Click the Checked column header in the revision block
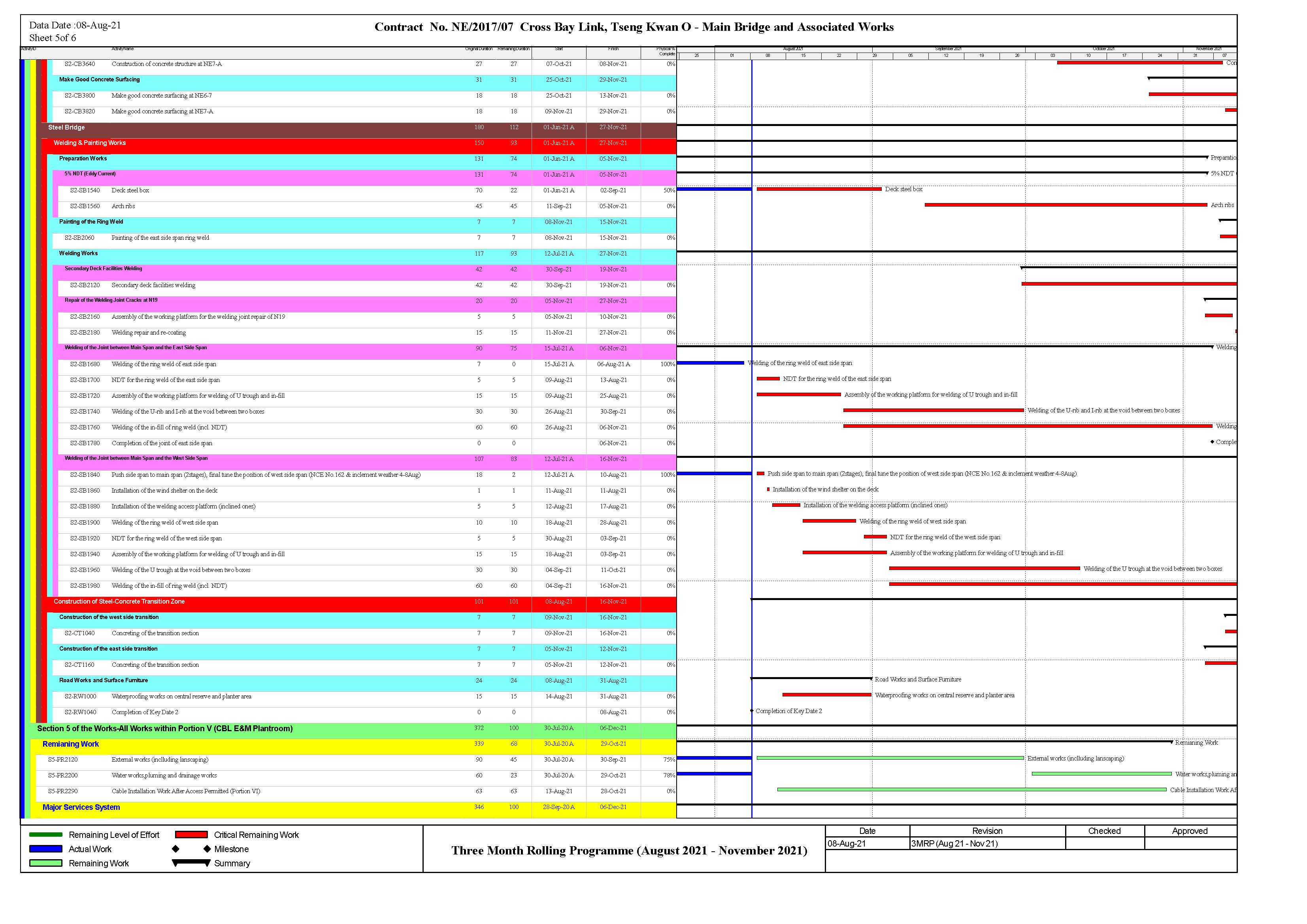This screenshot has height=924, width=1307. click(x=1104, y=831)
